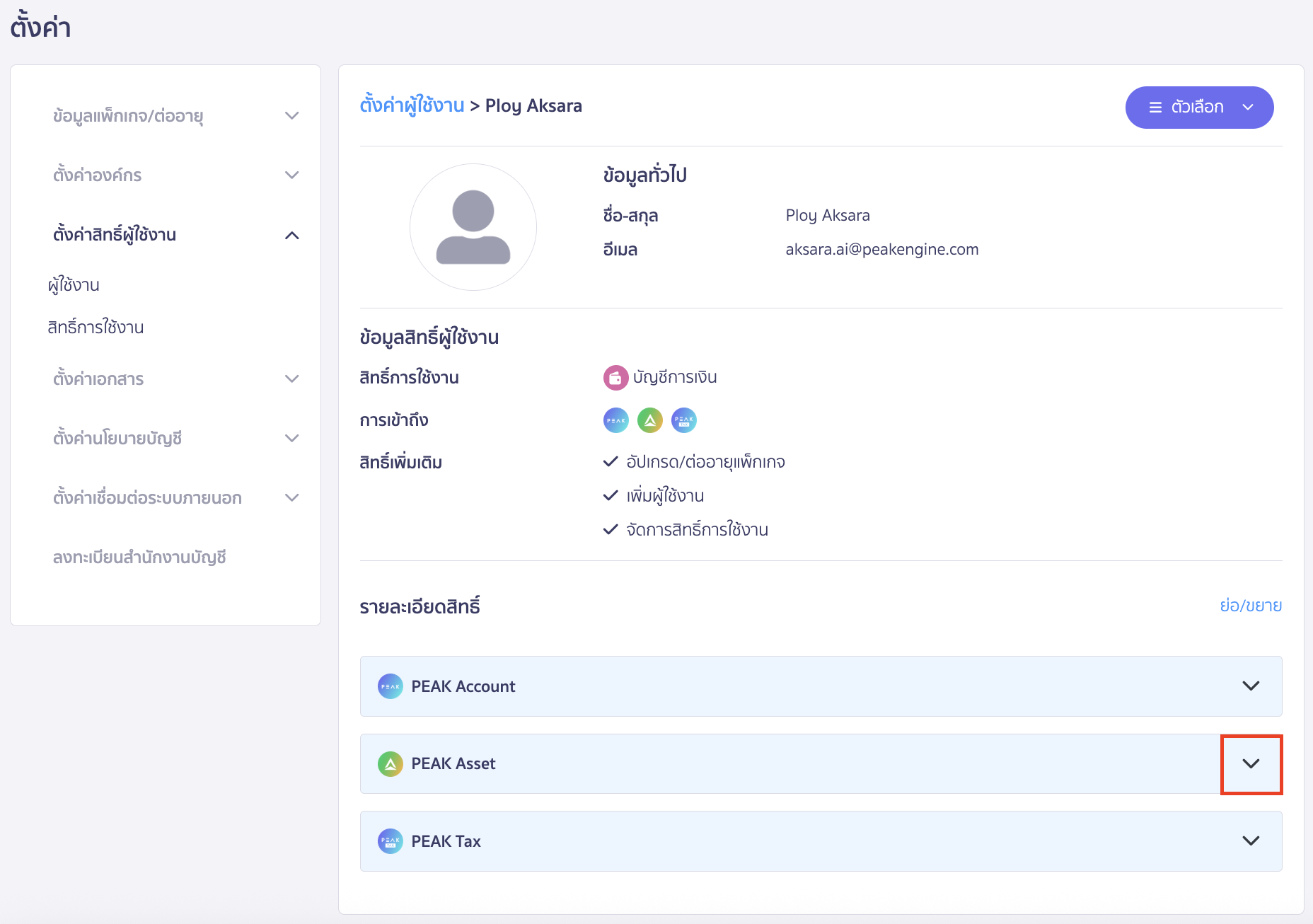This screenshot has width=1313, height=924.
Task: Click the PEAK Asset access icon under การเข้าถึง
Action: pos(649,420)
